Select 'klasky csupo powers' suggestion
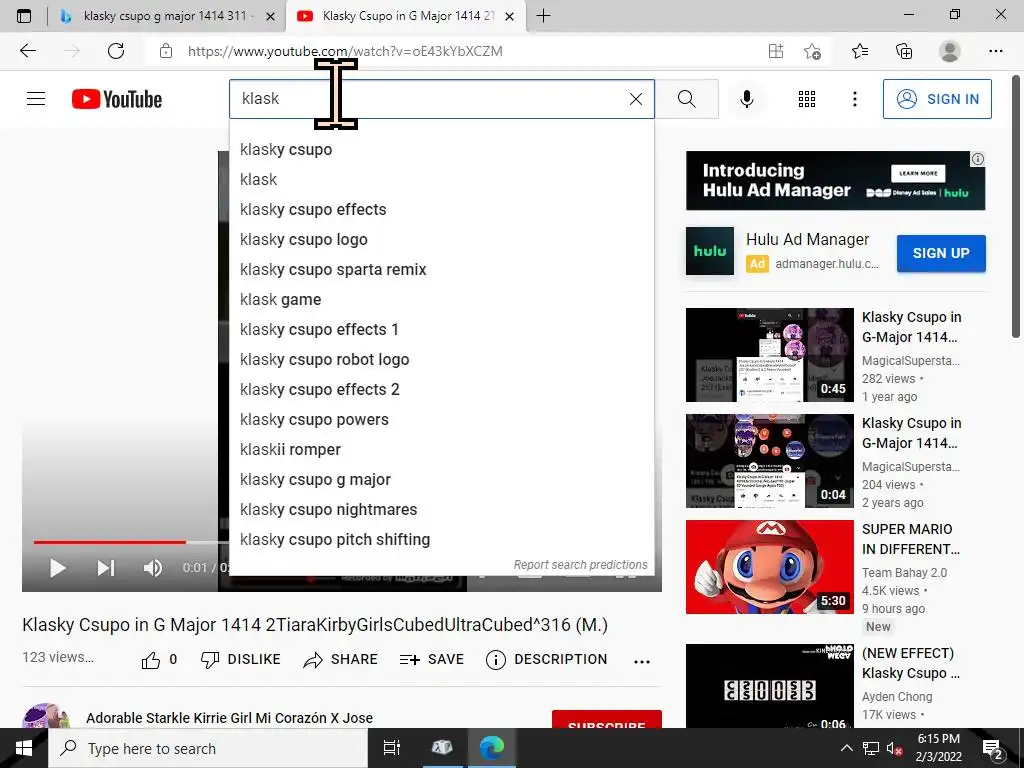This screenshot has width=1024, height=768. [x=441, y=420]
